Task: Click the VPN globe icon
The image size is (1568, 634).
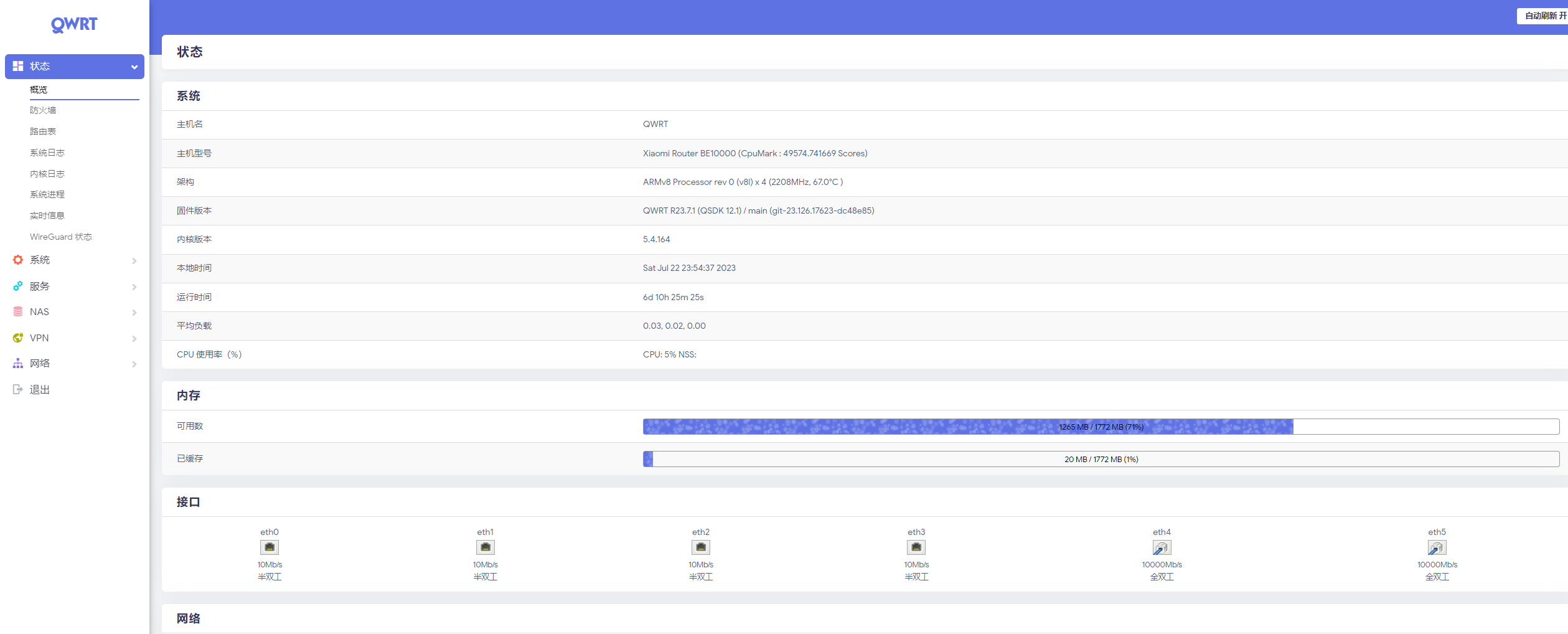Action: click(18, 338)
